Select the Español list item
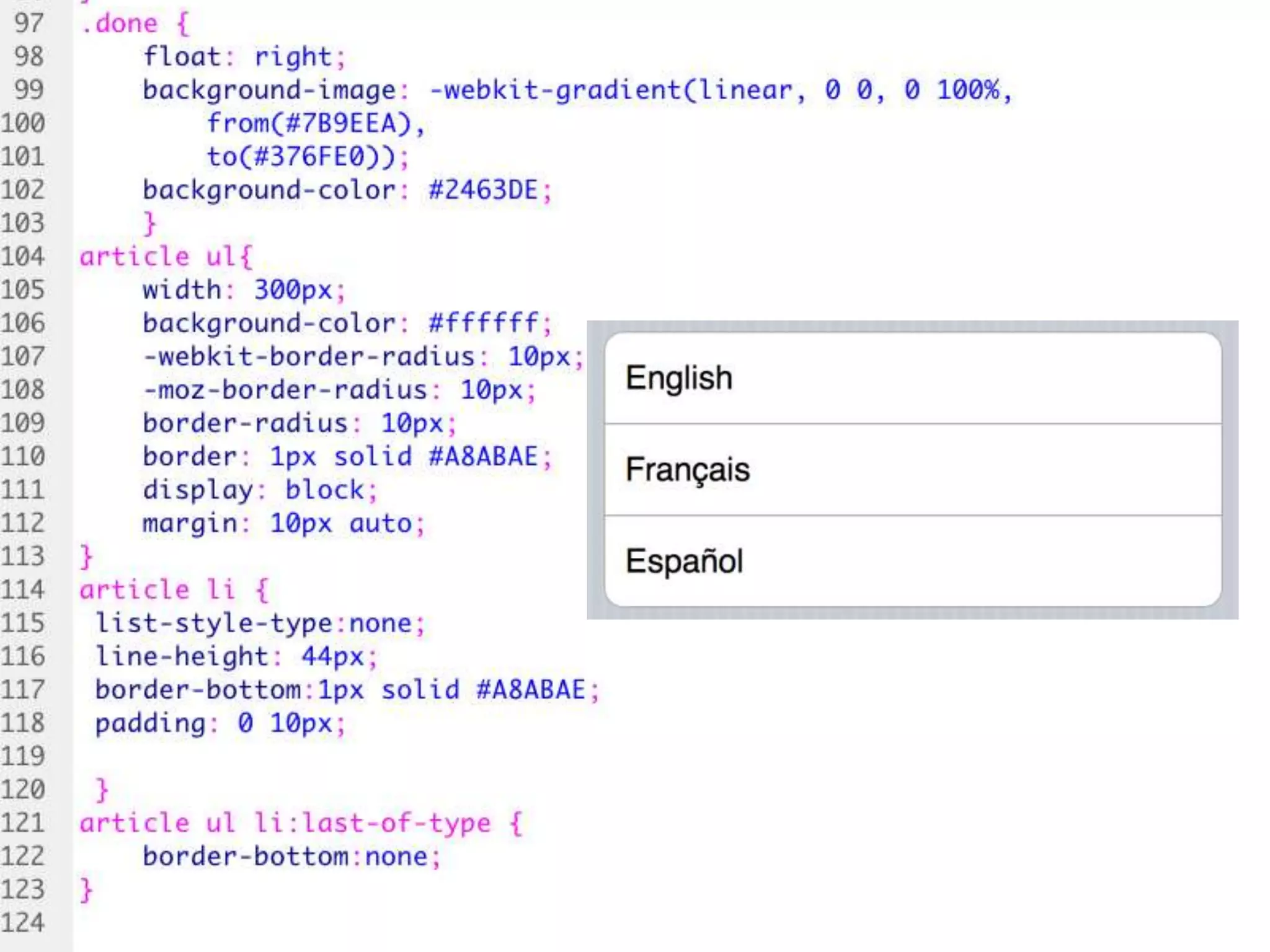Viewport: 1270px width, 952px height. [913, 561]
